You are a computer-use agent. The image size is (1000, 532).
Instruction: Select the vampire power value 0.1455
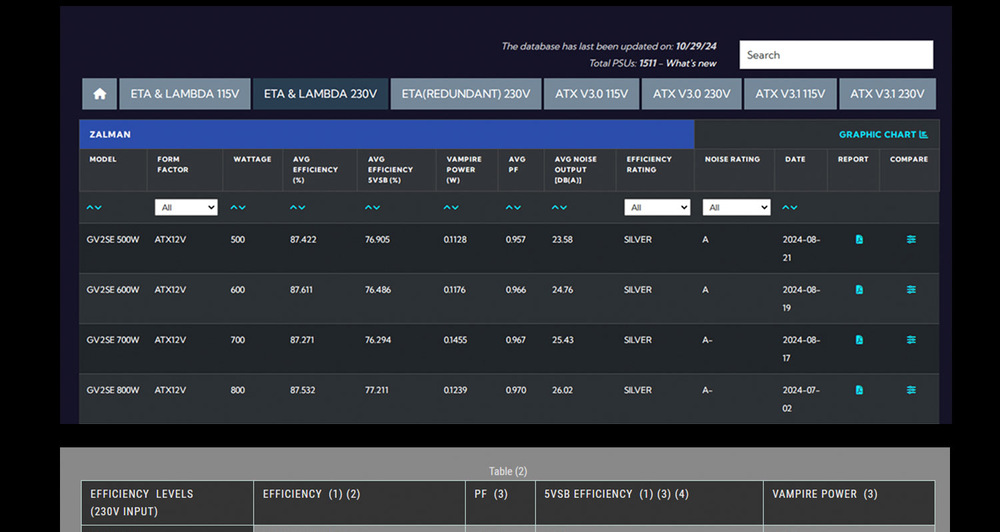point(455,340)
